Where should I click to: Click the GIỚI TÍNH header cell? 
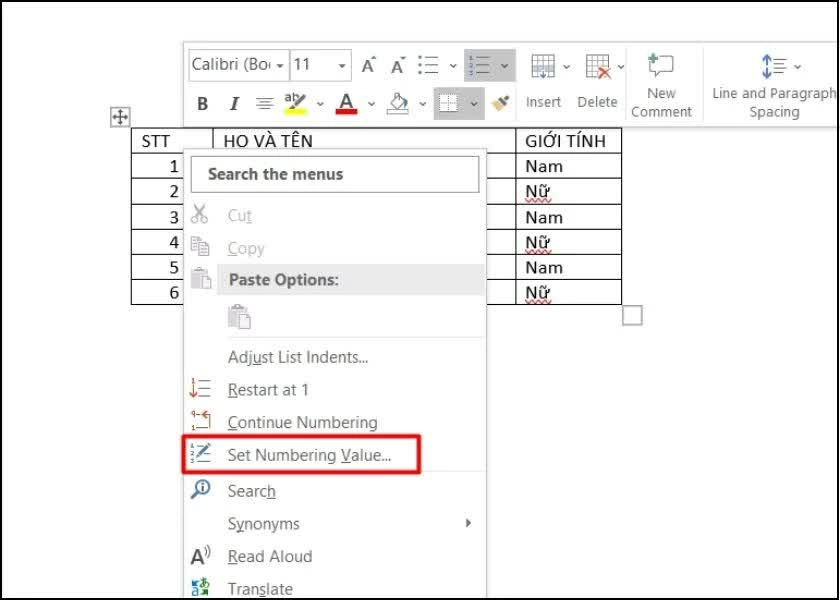(x=568, y=141)
